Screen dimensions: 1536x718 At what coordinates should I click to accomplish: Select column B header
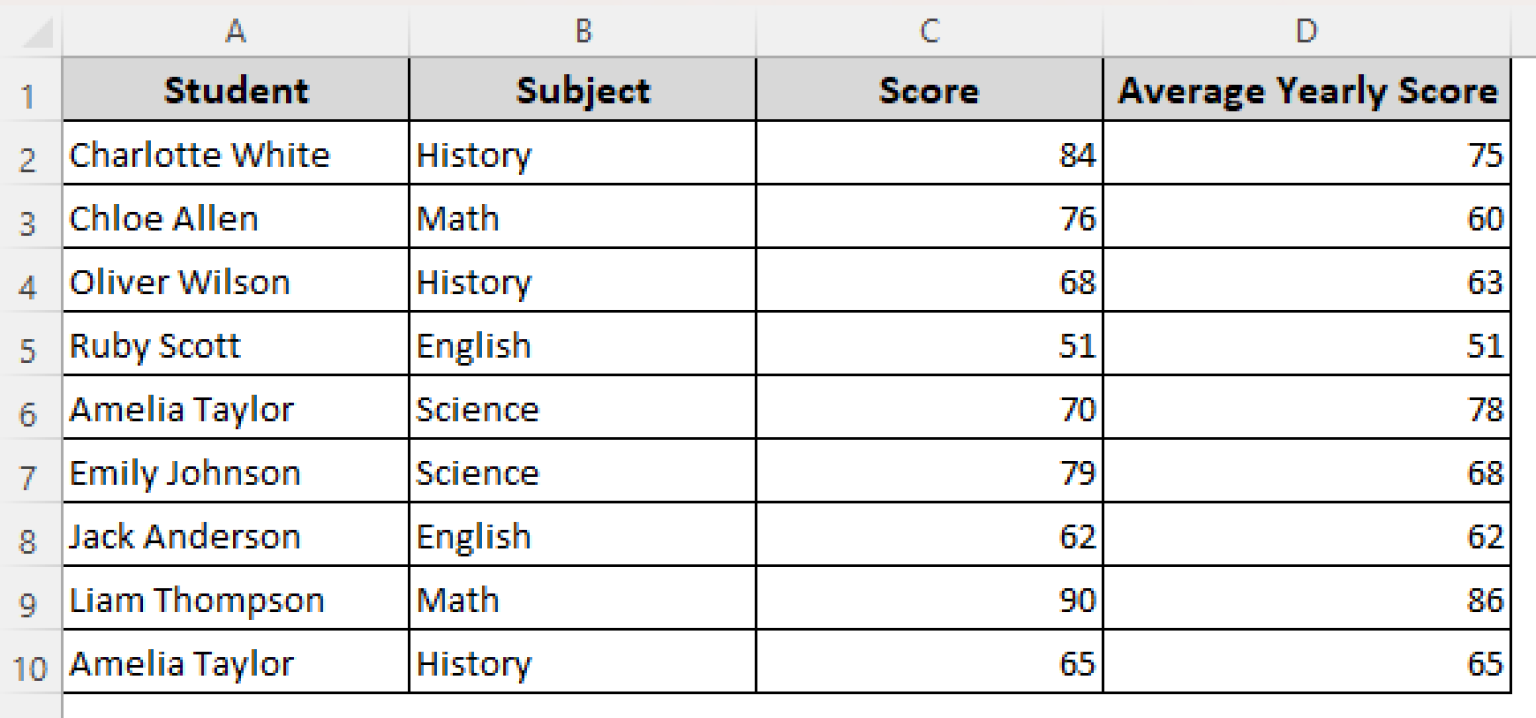(x=583, y=32)
